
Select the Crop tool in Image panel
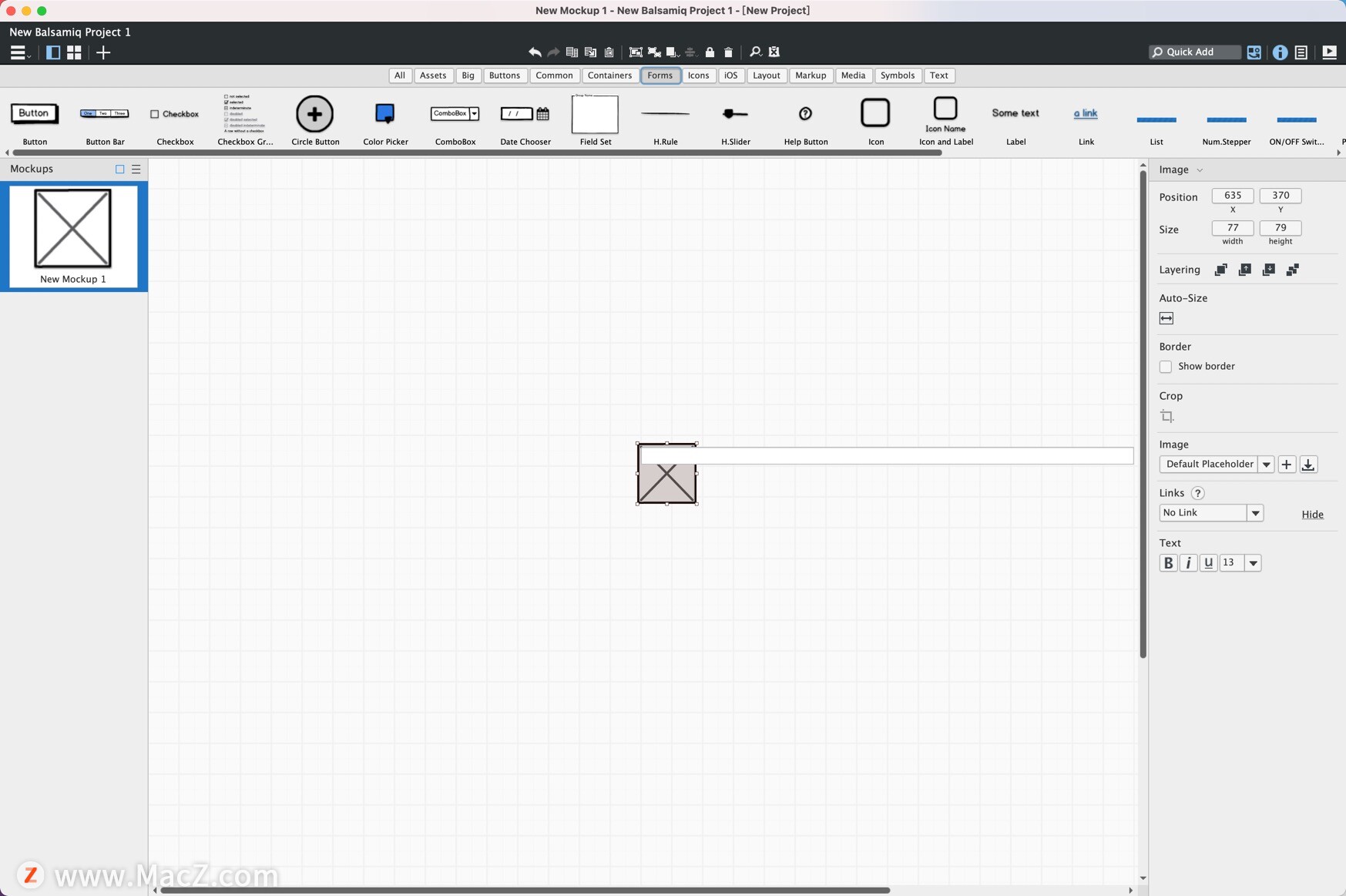pos(1166,416)
